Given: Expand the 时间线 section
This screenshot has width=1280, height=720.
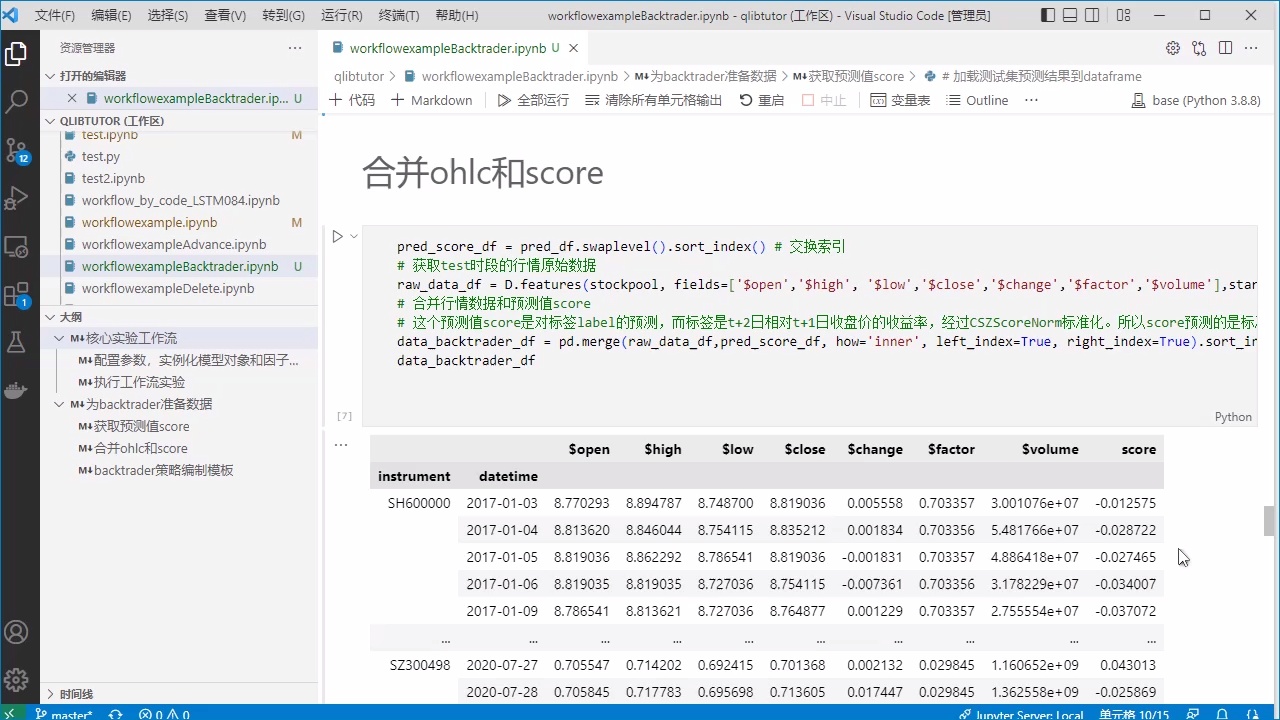Looking at the screenshot, I should [x=50, y=694].
